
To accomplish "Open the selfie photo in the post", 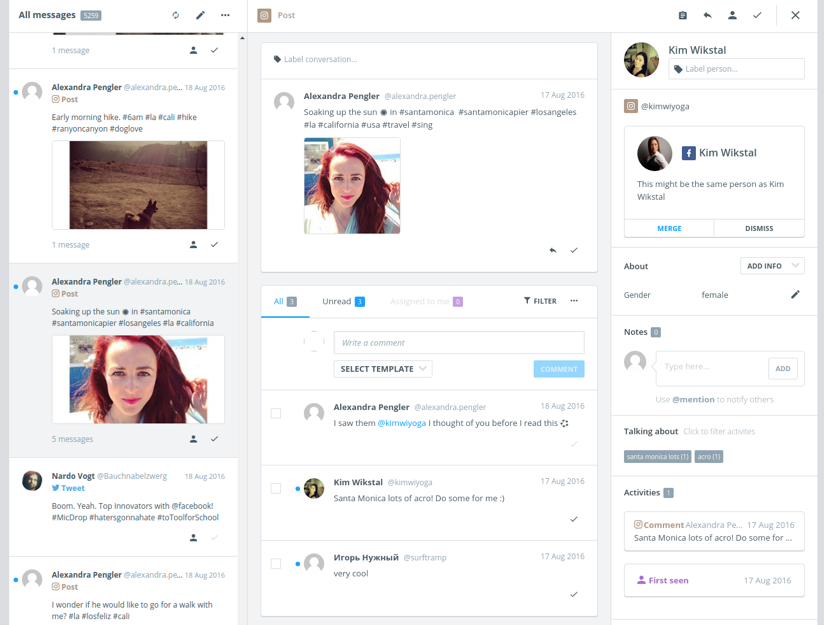I will (352, 186).
